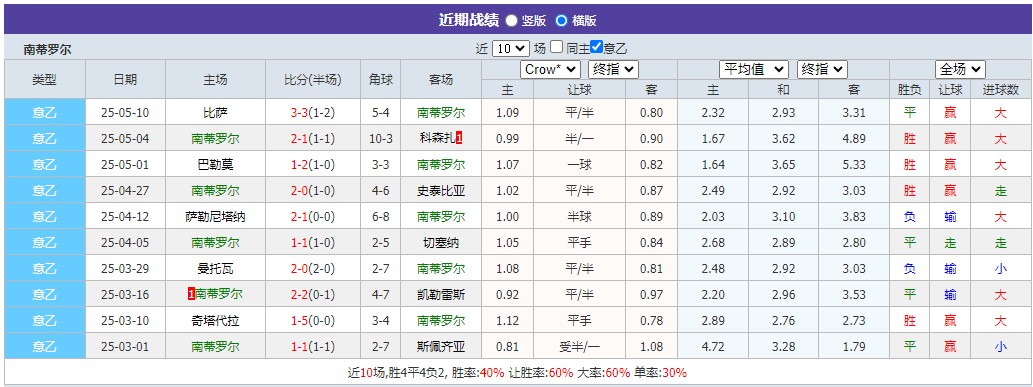Screen dimensions: 1033x387
Task: Click away team 凯勒雷斯 in 25-03-16 row
Action: (441, 295)
